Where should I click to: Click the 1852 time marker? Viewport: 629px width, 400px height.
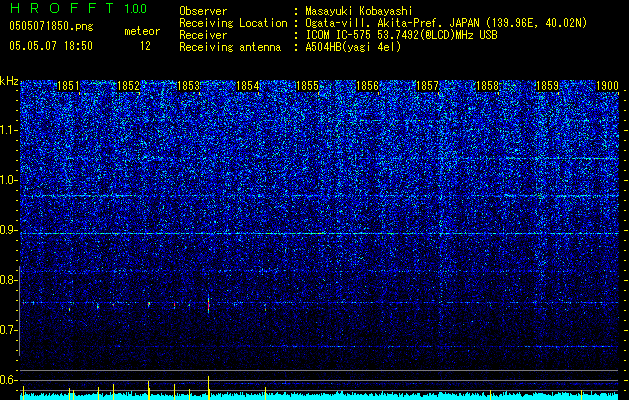click(x=128, y=86)
